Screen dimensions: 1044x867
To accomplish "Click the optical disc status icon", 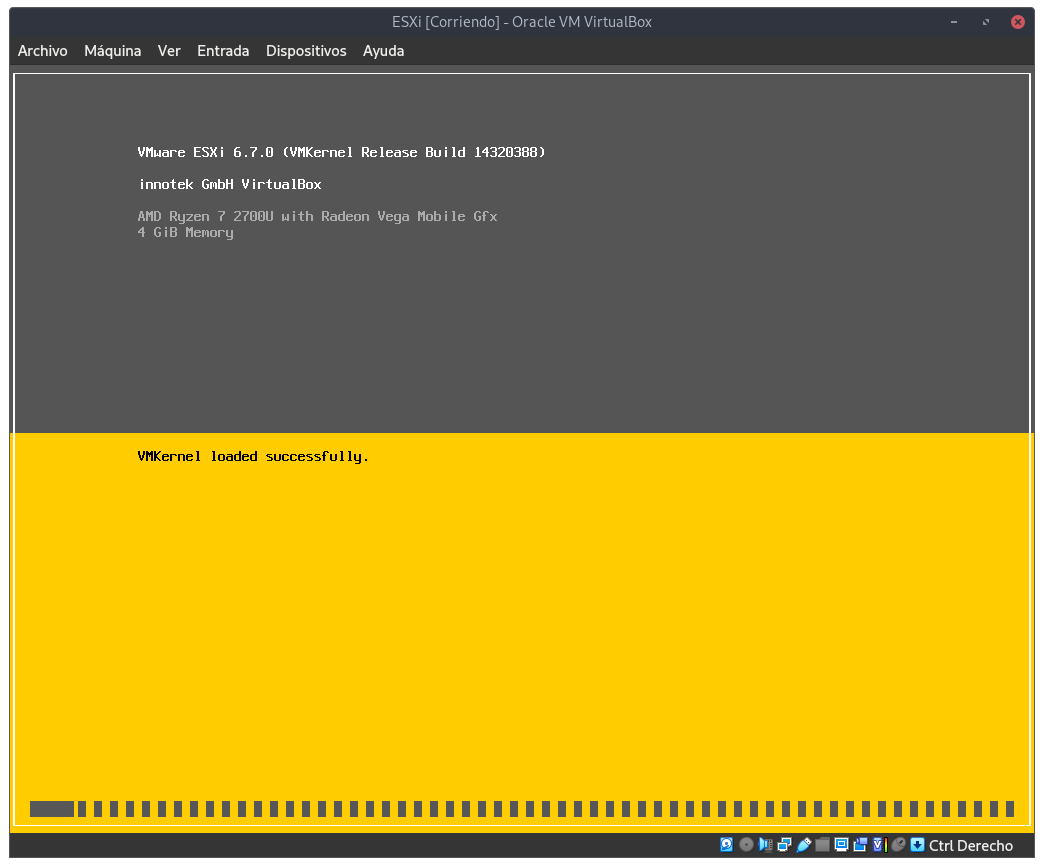I will [x=746, y=844].
